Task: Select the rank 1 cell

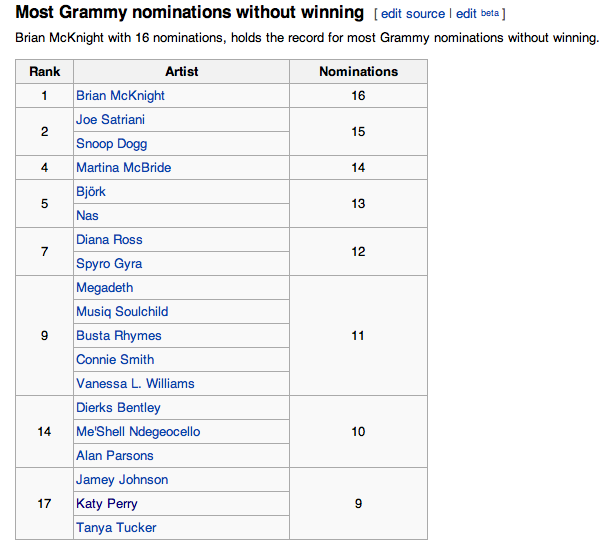Action: pos(44,95)
